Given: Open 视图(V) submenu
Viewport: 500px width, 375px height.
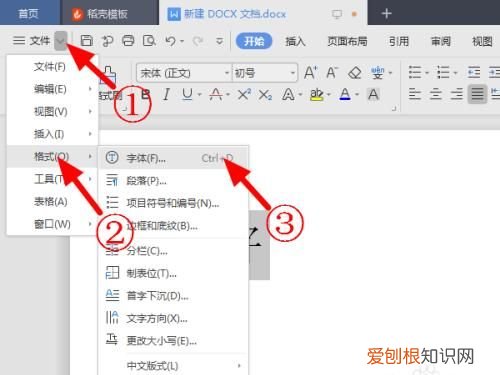Looking at the screenshot, I should [52, 112].
